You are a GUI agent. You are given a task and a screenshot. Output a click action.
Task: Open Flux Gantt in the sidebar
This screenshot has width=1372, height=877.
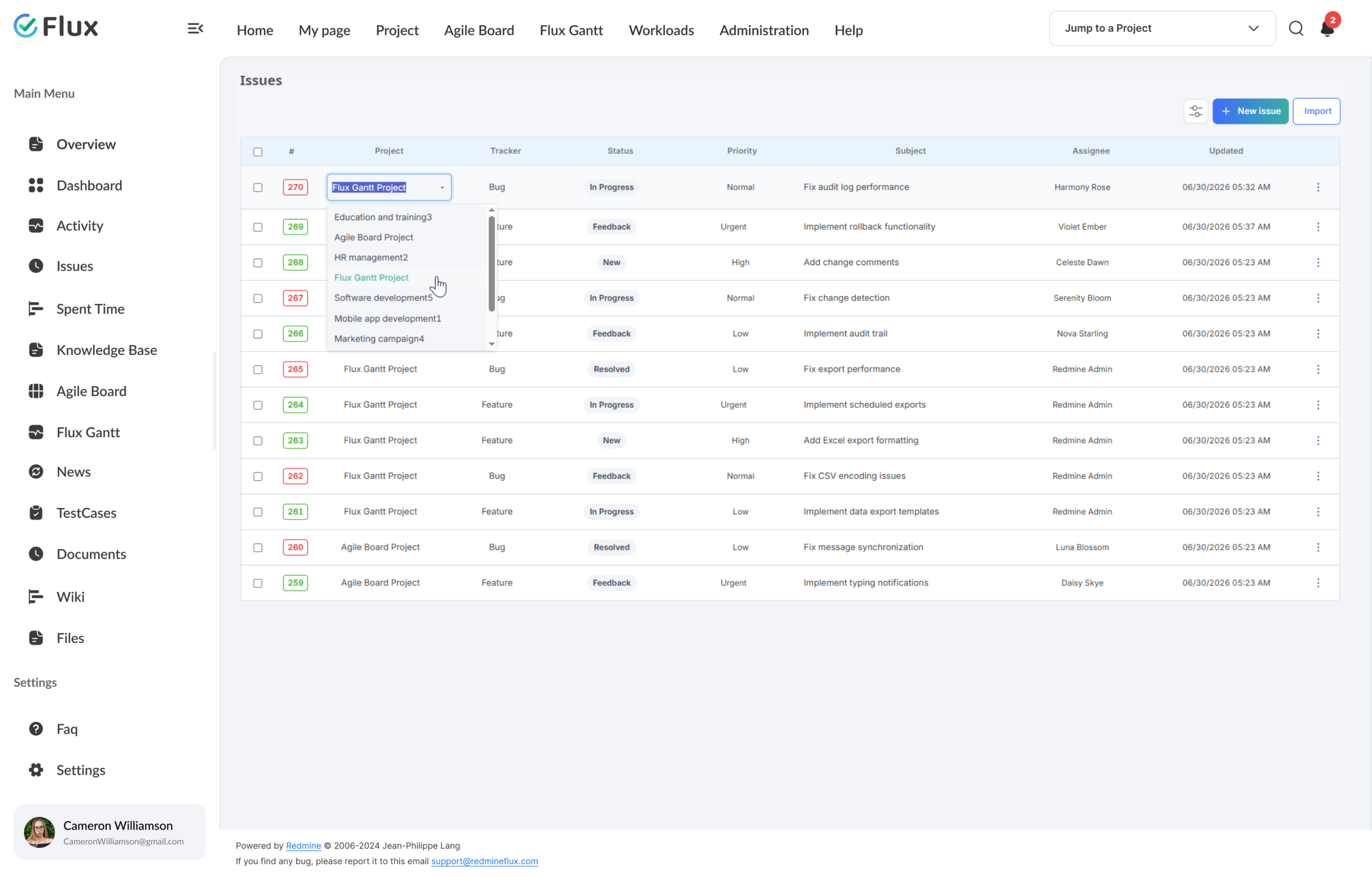pyautogui.click(x=88, y=432)
